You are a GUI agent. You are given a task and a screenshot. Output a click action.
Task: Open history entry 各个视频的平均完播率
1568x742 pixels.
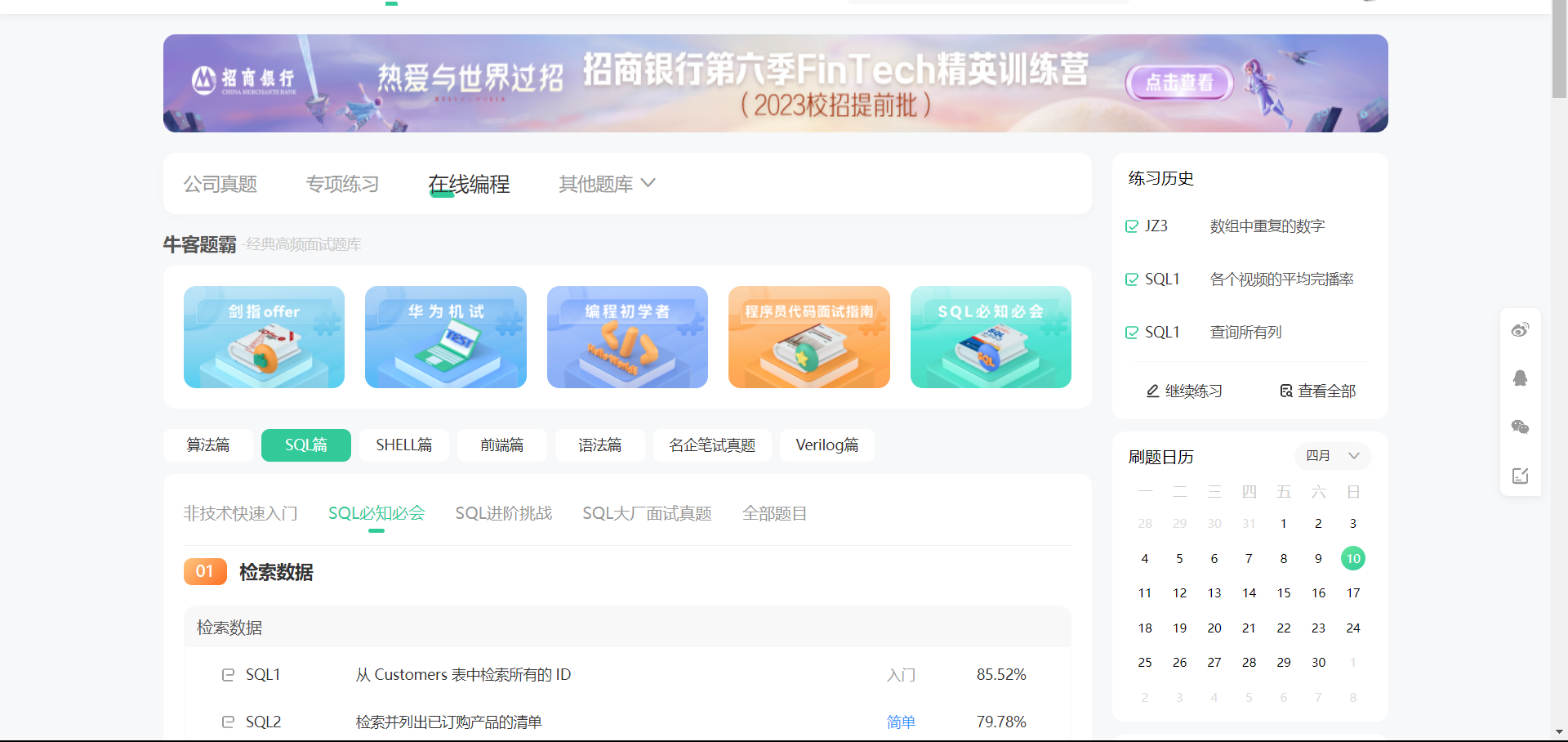(x=1282, y=279)
